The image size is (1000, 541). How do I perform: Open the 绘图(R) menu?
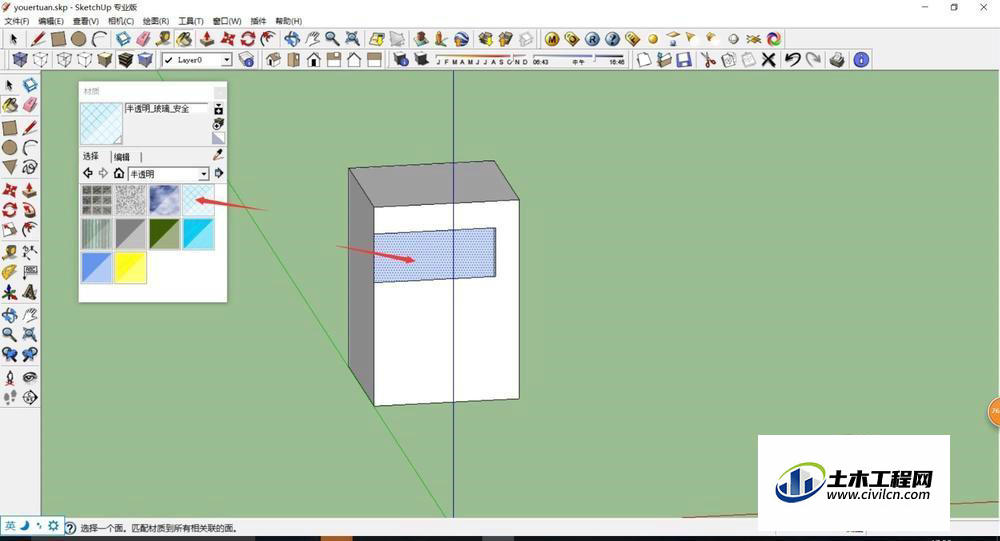156,21
